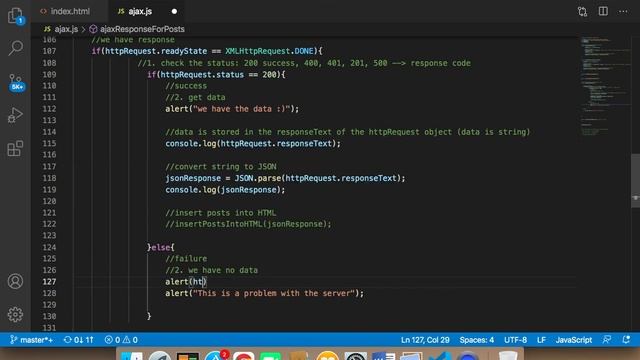Click JSON.parse on line 118
640x360 pixels.
pyautogui.click(x=258, y=178)
